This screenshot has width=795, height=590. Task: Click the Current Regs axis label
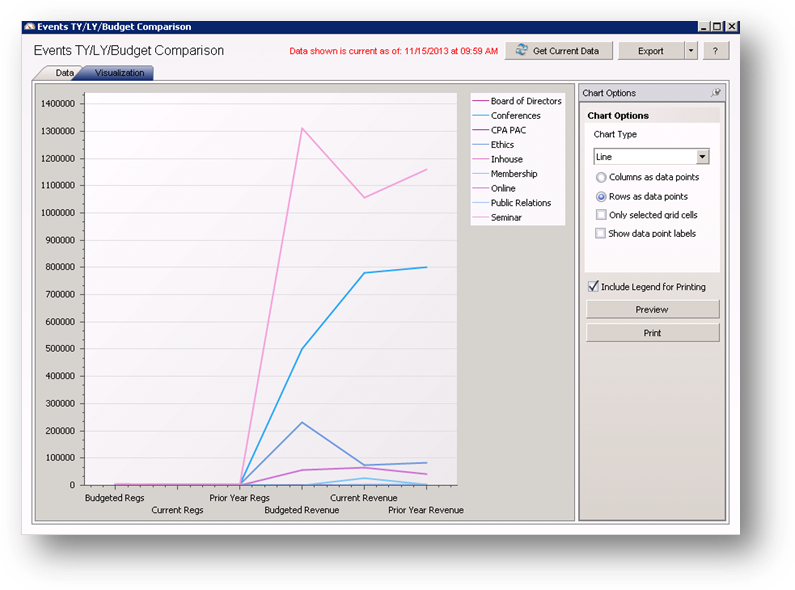(x=177, y=510)
